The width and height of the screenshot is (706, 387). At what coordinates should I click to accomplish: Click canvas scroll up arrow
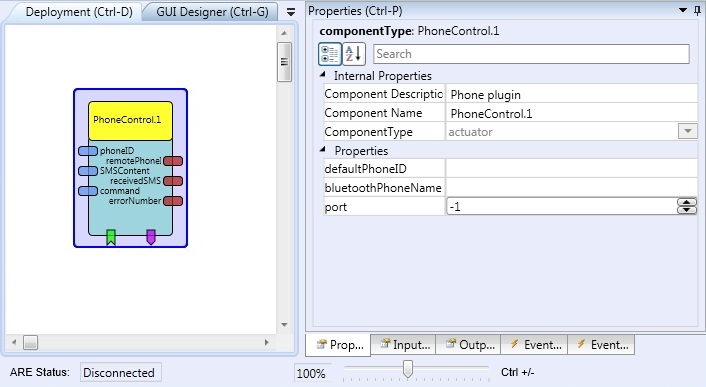click(x=284, y=33)
